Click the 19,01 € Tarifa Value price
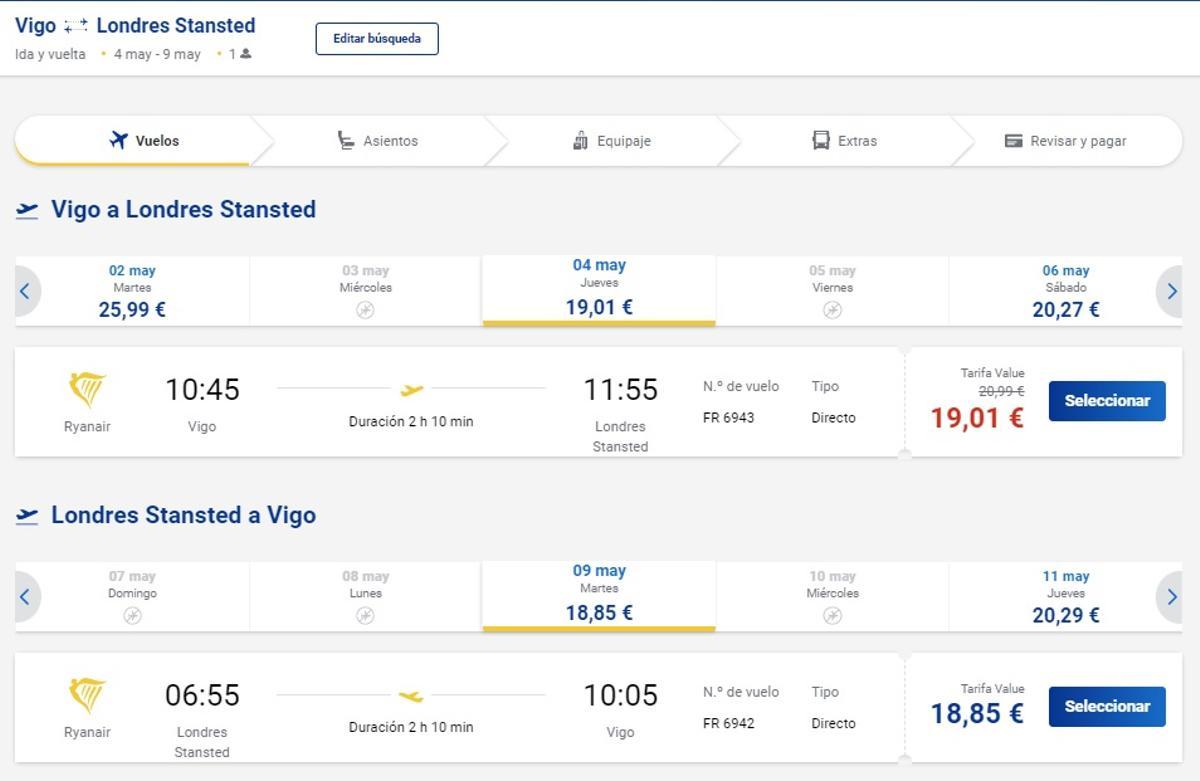This screenshot has width=1200, height=781. (x=977, y=417)
